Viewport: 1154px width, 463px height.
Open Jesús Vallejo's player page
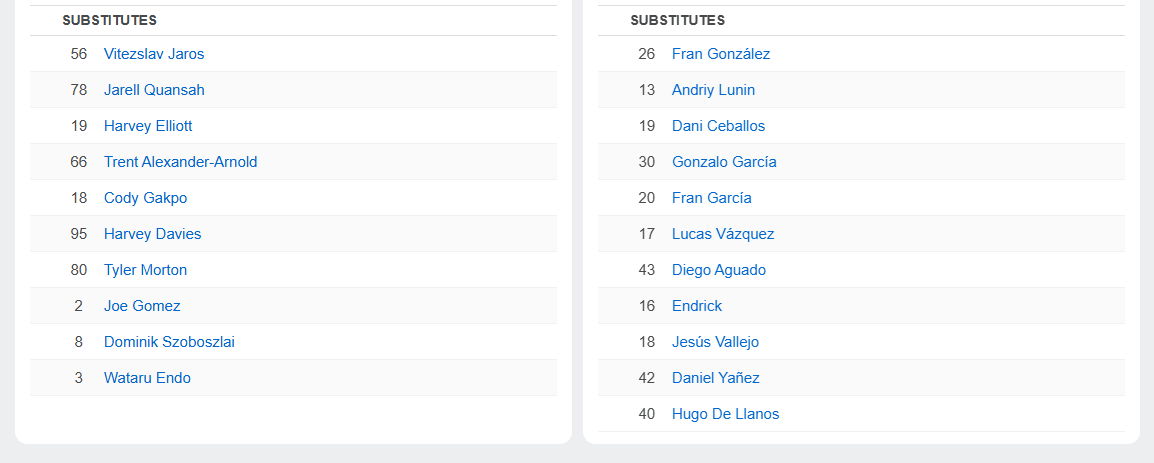[x=715, y=342]
